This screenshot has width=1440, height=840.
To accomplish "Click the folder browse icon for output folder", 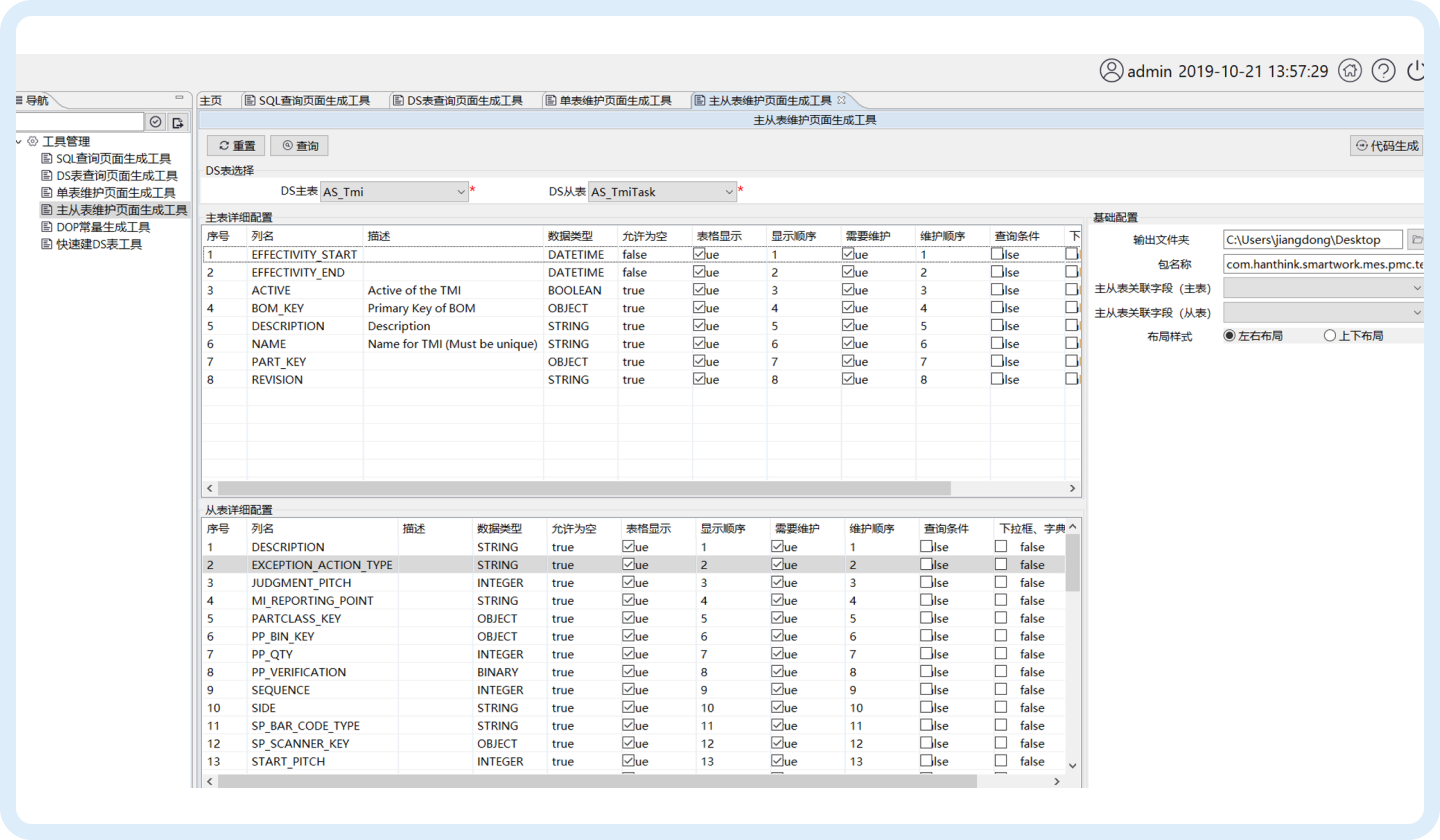I will click(x=1416, y=239).
